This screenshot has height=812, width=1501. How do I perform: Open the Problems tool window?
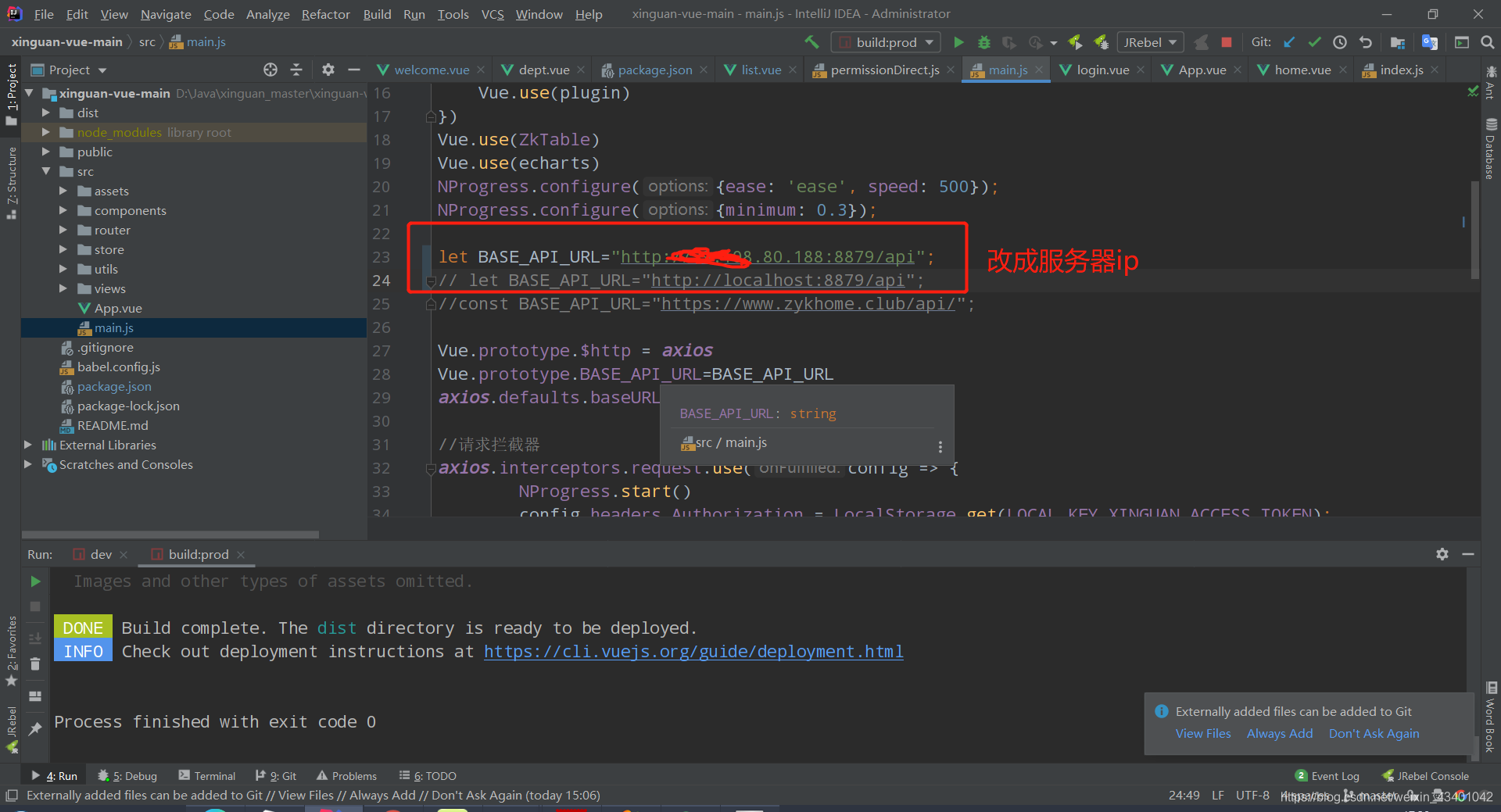point(346,776)
